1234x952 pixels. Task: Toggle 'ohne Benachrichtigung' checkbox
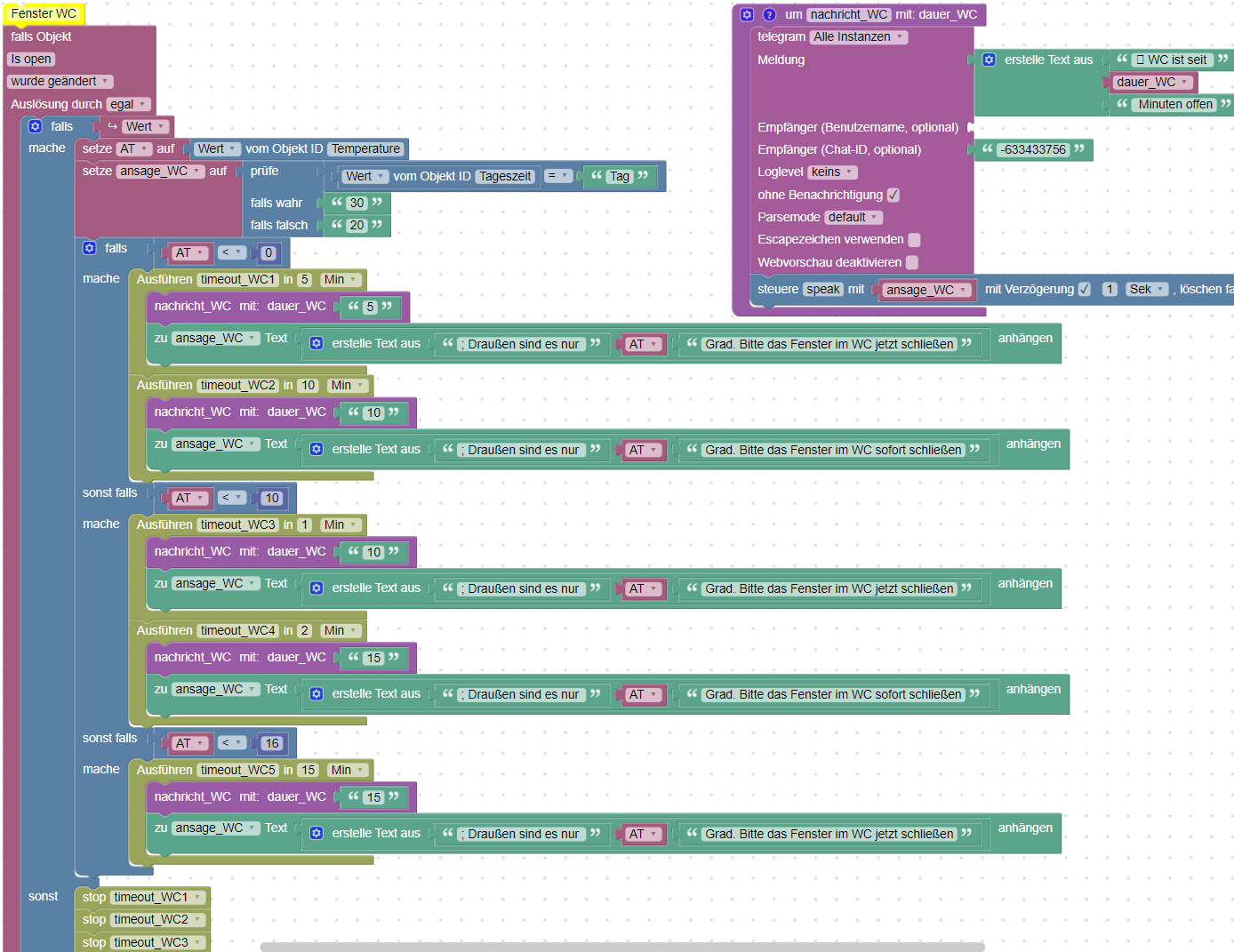pyautogui.click(x=893, y=195)
